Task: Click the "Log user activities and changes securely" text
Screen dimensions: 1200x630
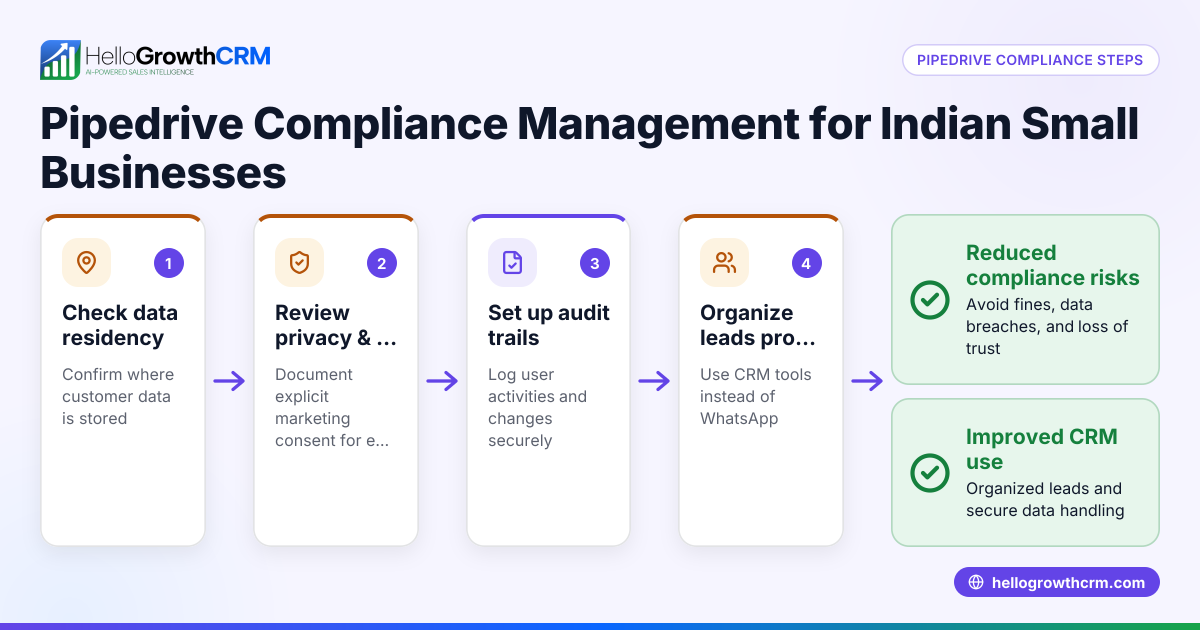Action: point(537,407)
